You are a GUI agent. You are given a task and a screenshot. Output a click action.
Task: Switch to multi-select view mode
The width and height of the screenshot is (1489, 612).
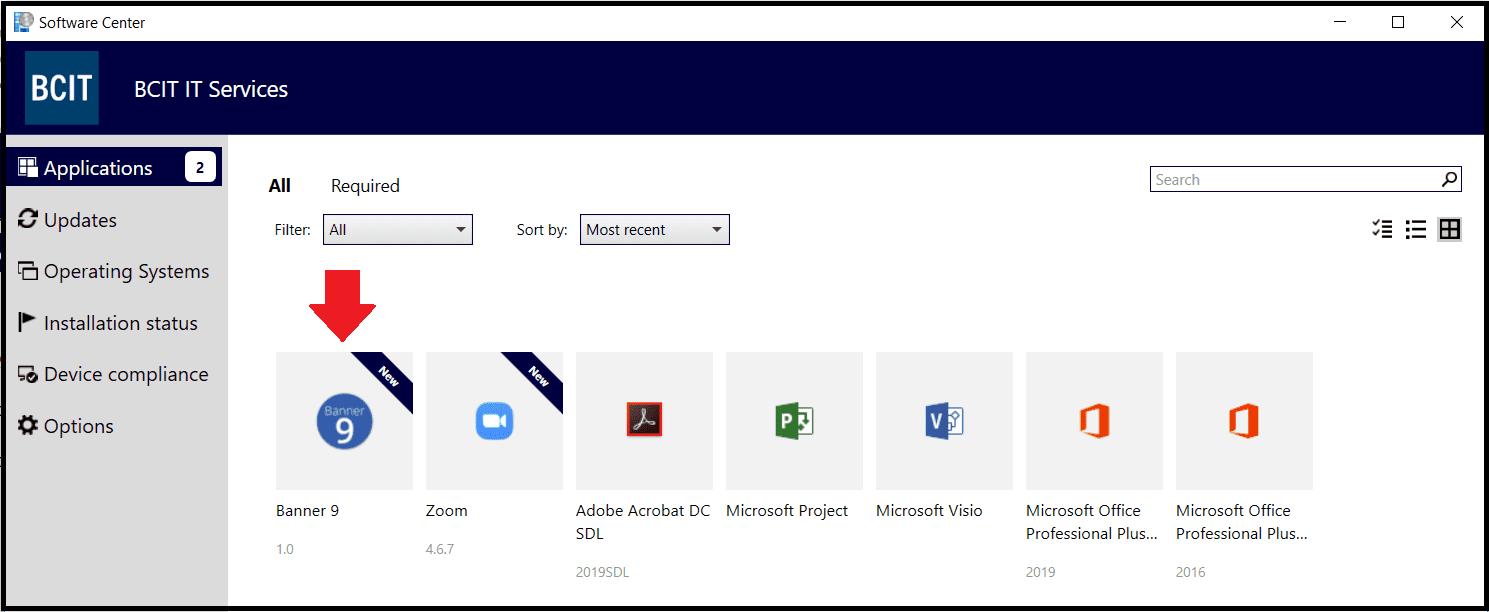pos(1382,229)
